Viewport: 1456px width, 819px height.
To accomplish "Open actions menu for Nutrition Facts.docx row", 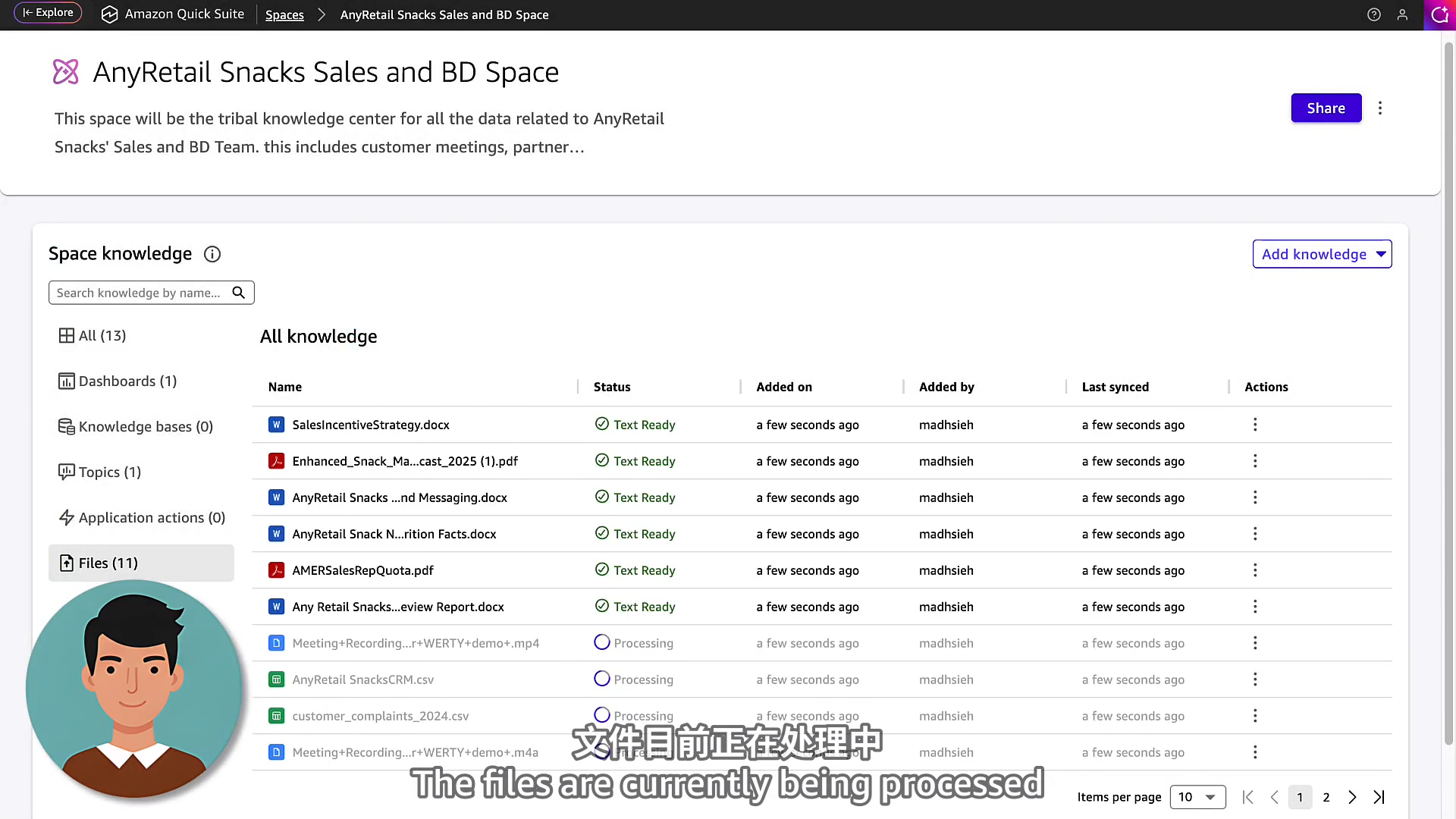I will [1255, 534].
